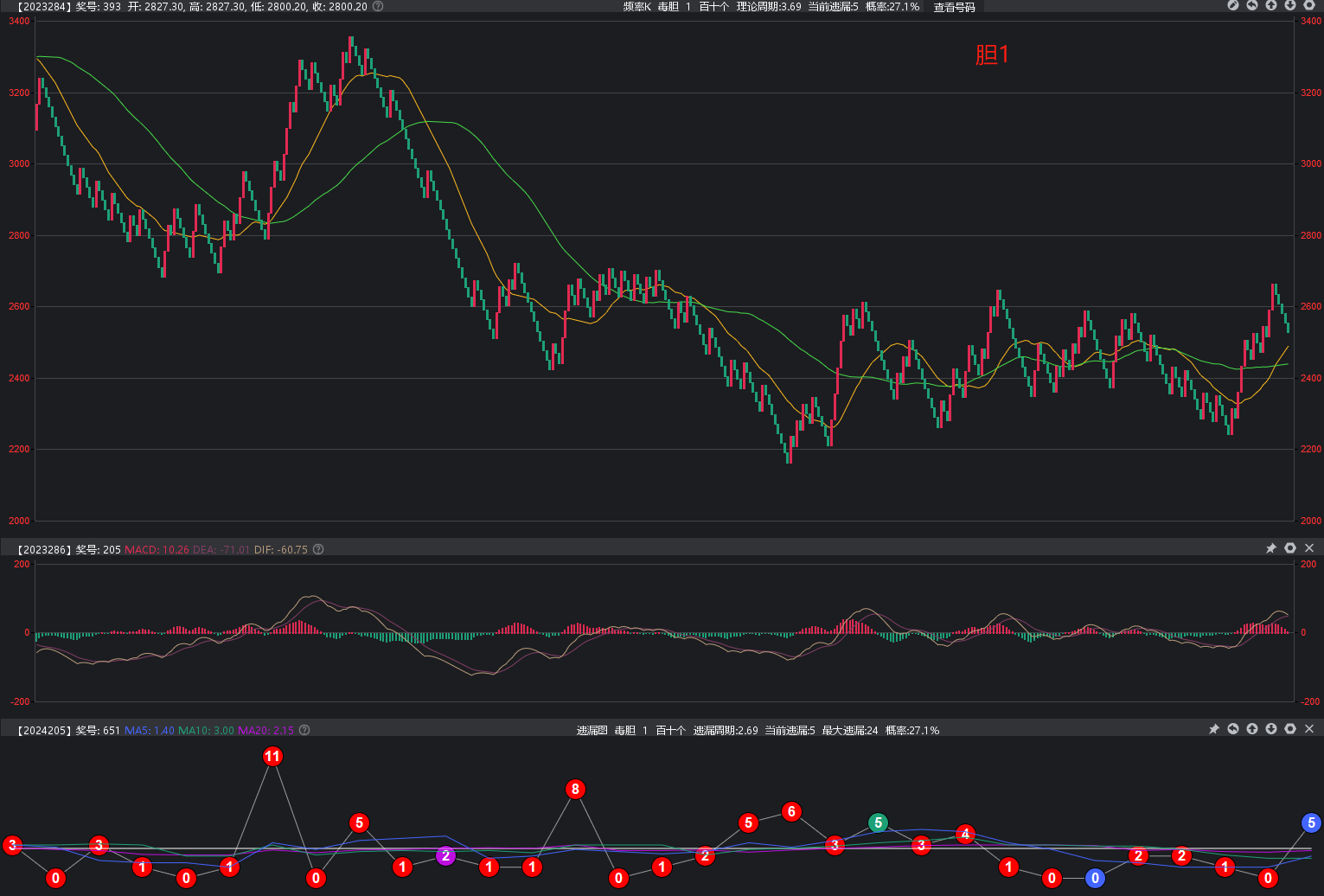This screenshot has height=896, width=1324.
Task: Open settings hexagon in top K-line header
Action: click(1309, 5)
